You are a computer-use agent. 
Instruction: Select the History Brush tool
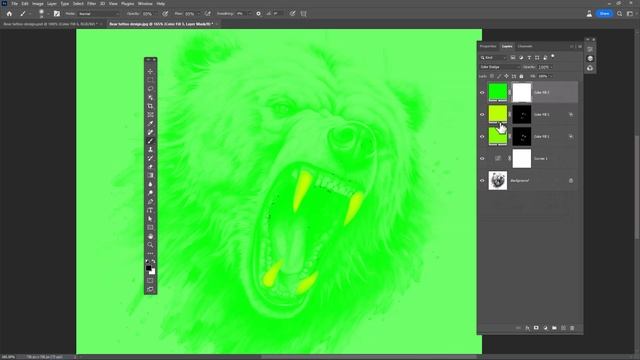pos(150,158)
